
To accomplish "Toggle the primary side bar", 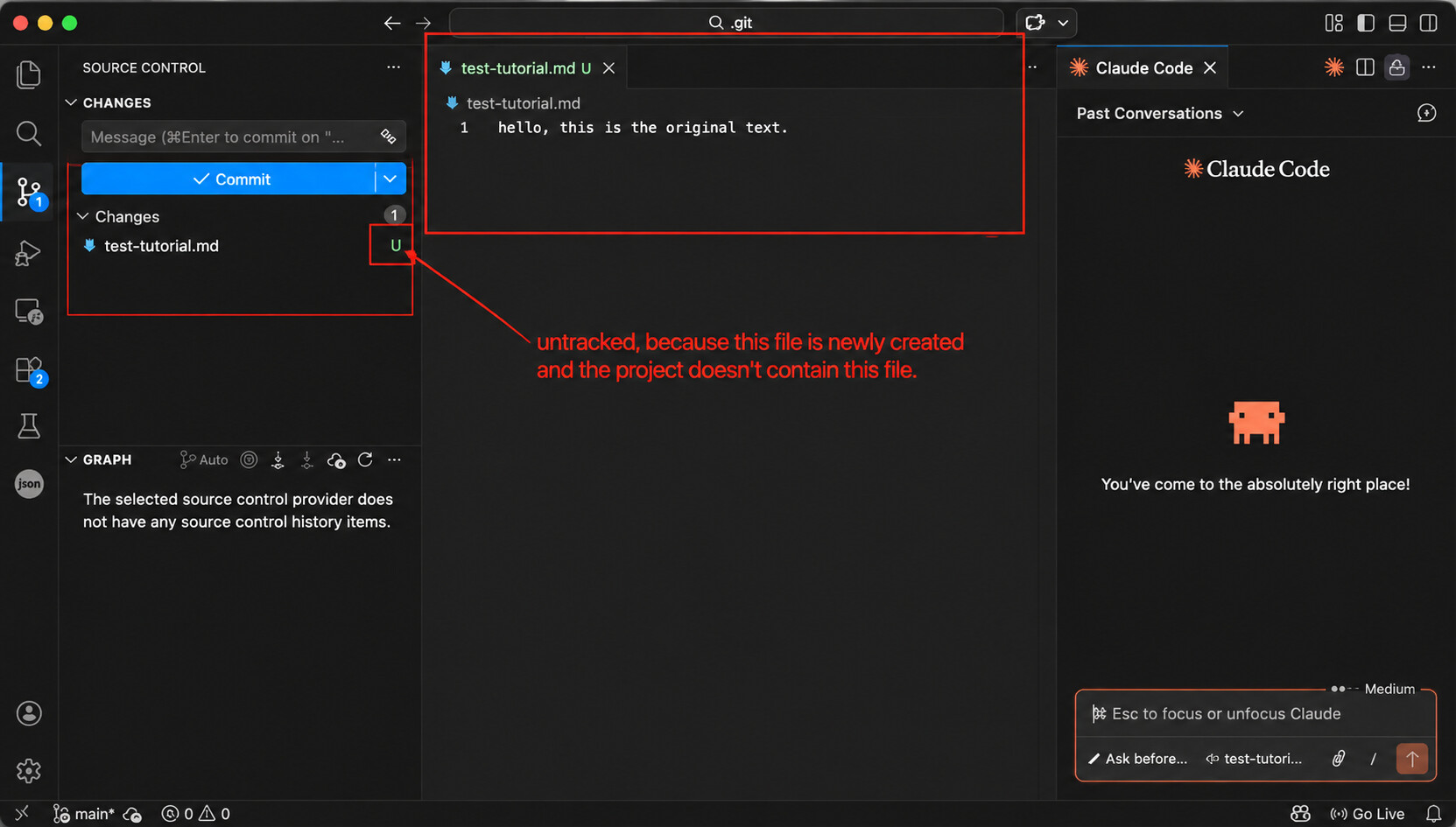I will [x=1366, y=23].
